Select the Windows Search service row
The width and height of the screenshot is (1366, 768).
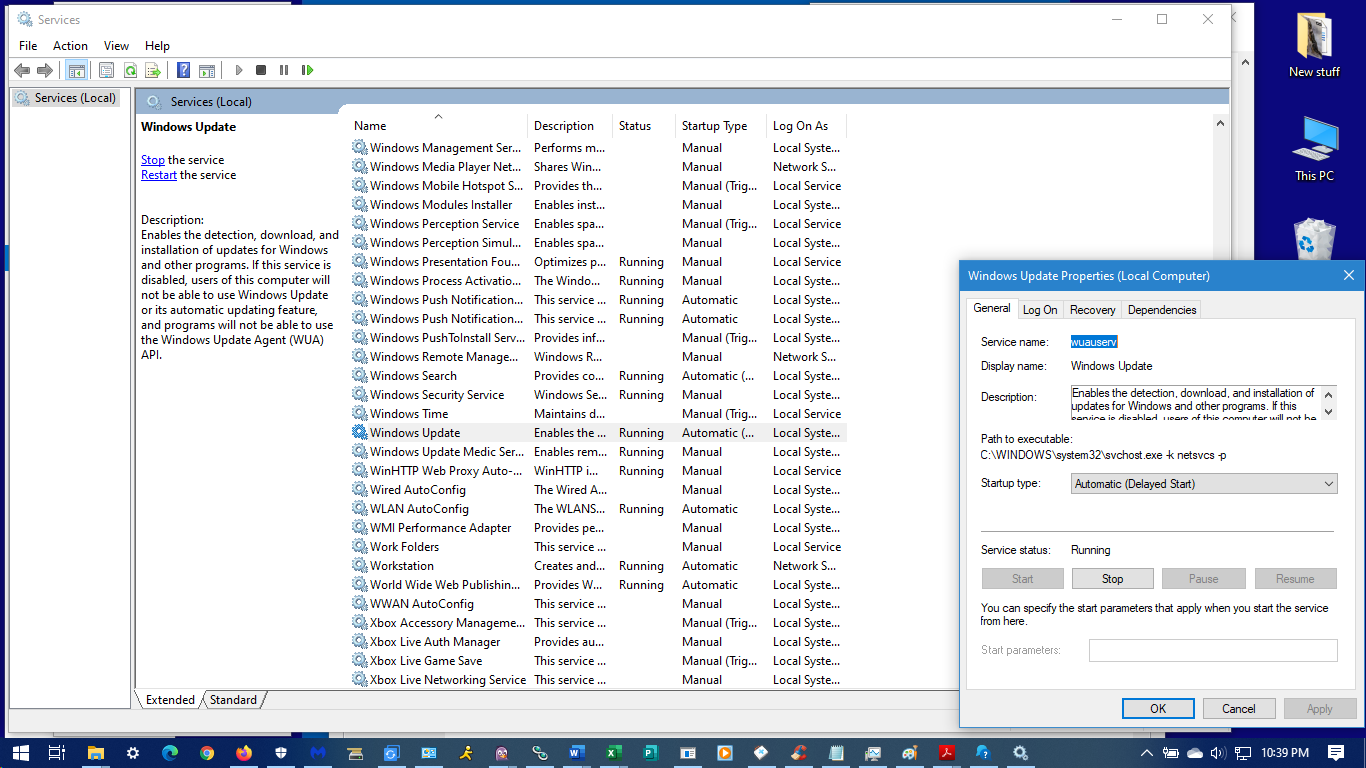click(599, 376)
